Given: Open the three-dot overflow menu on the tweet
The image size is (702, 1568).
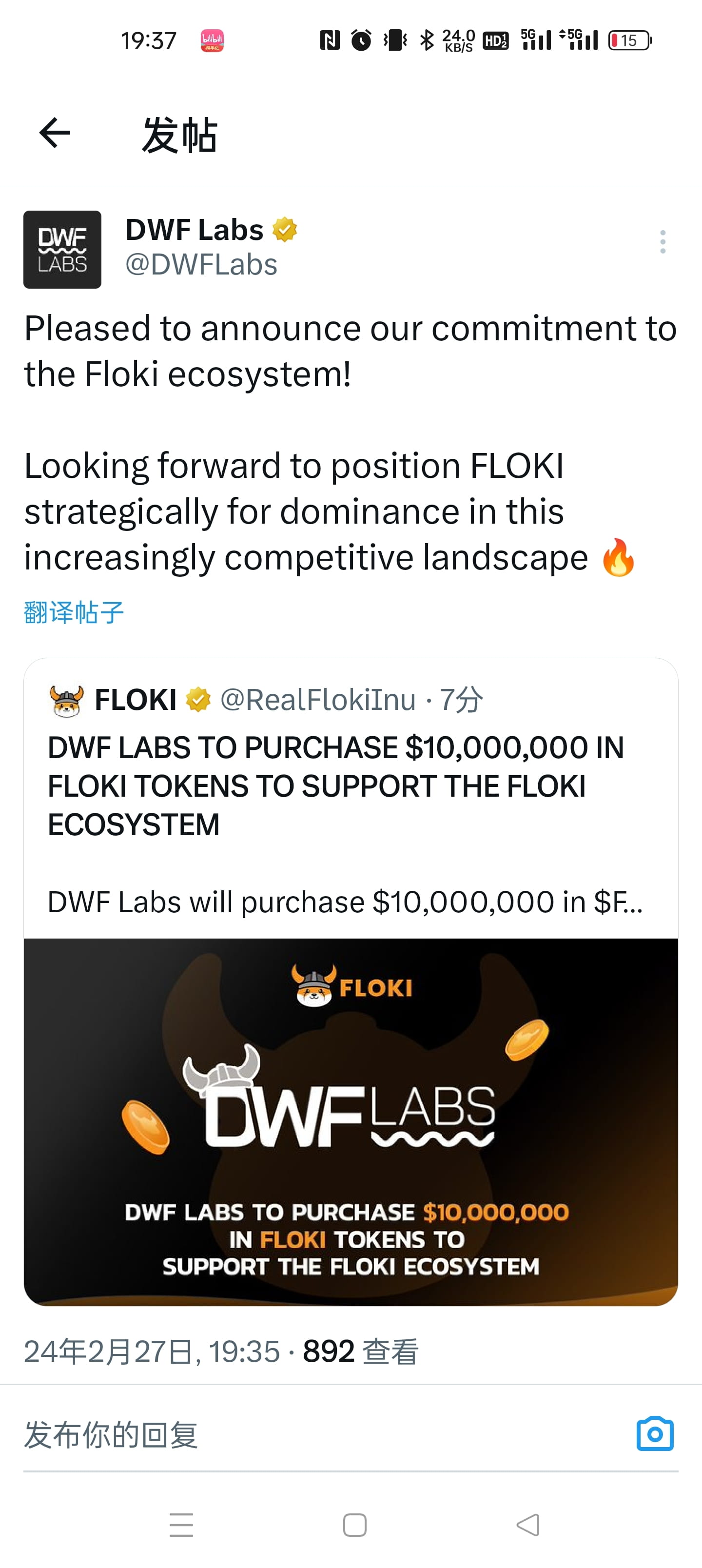Looking at the screenshot, I should pos(663,242).
